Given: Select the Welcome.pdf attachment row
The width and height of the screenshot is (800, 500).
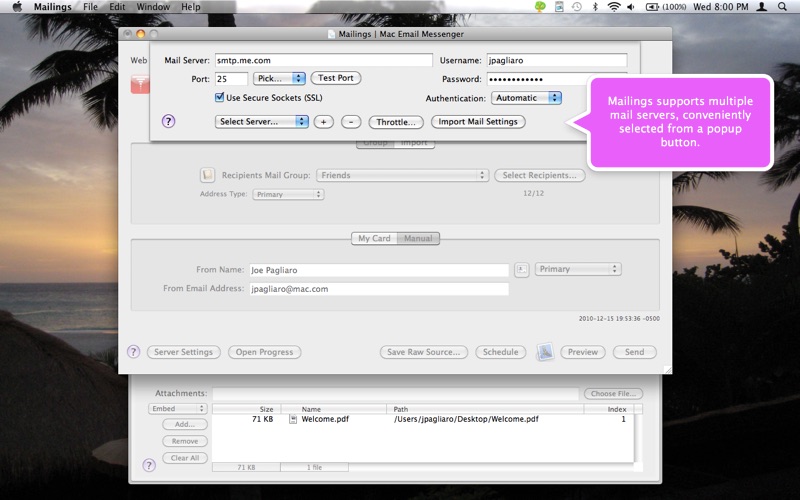Looking at the screenshot, I should pyautogui.click(x=423, y=419).
